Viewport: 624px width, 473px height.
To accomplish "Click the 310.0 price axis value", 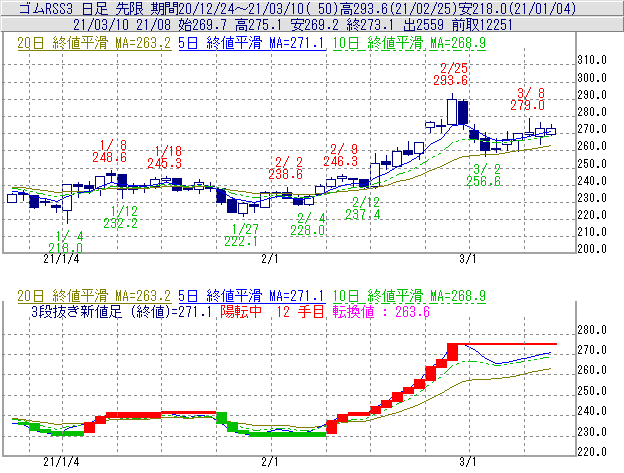I will coord(592,60).
